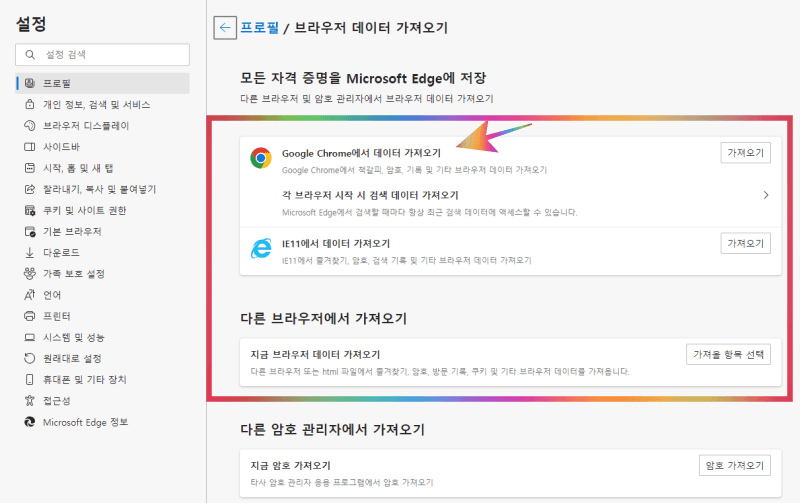Open 언어 settings text

(52, 295)
